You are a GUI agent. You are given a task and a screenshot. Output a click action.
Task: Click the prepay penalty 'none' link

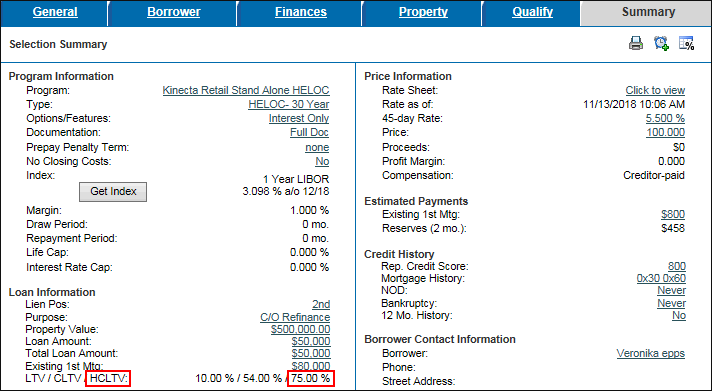tap(317, 148)
